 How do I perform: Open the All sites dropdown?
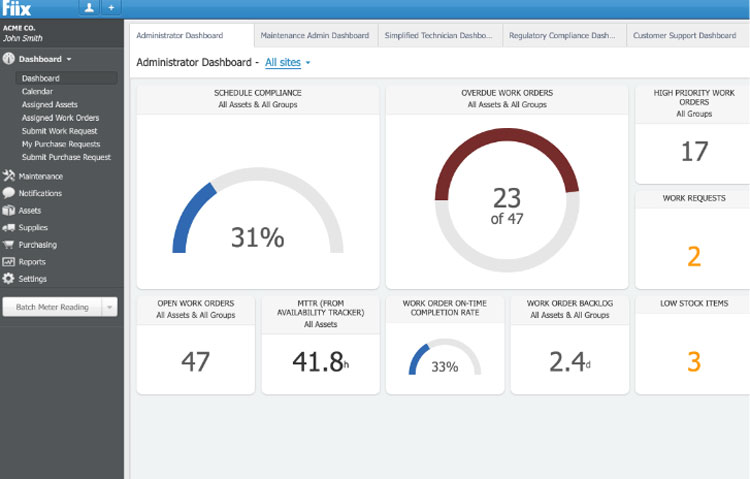pos(287,63)
